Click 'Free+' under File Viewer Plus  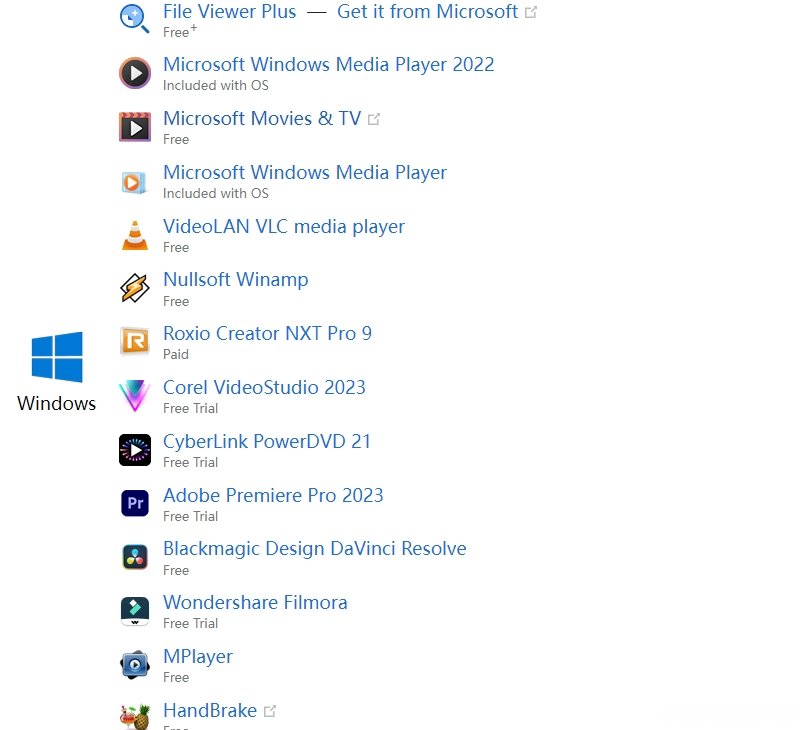180,32
